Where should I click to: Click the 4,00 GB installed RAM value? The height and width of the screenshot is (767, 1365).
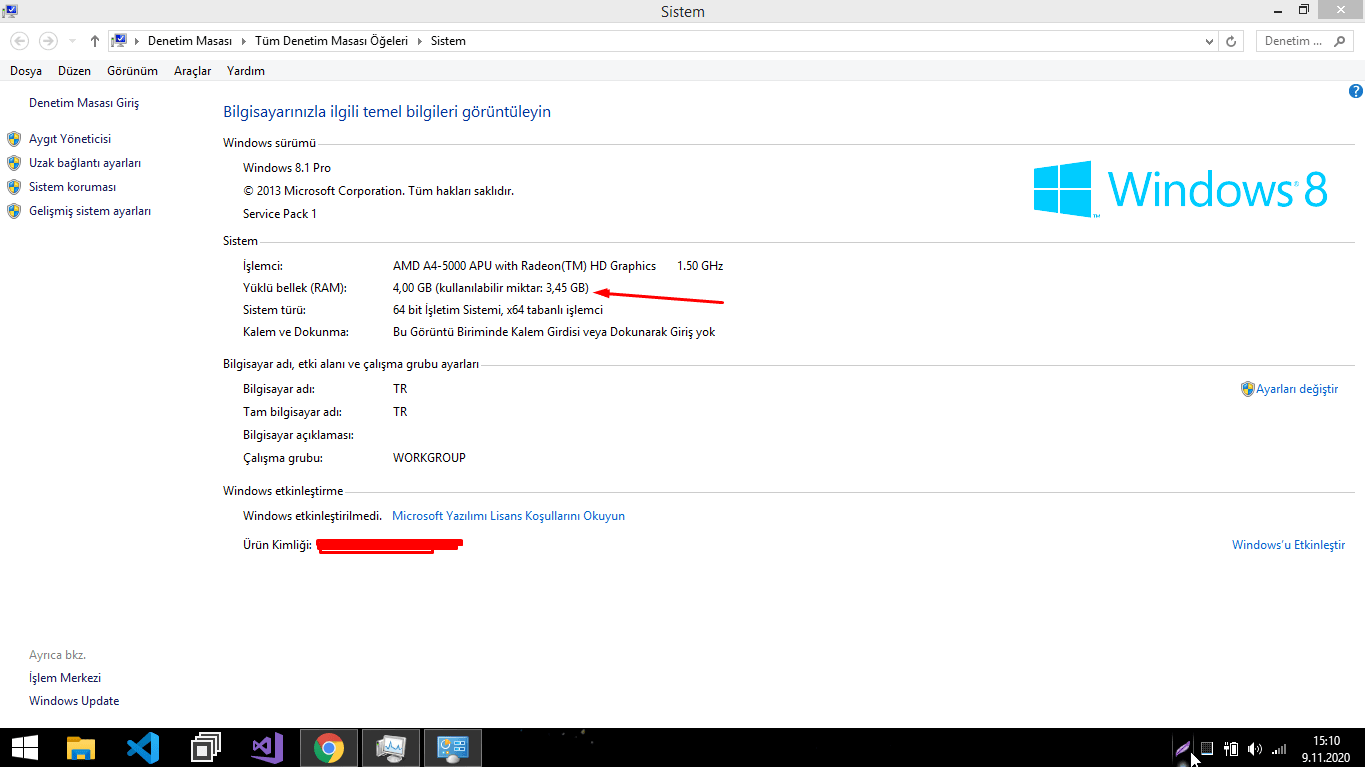point(491,288)
